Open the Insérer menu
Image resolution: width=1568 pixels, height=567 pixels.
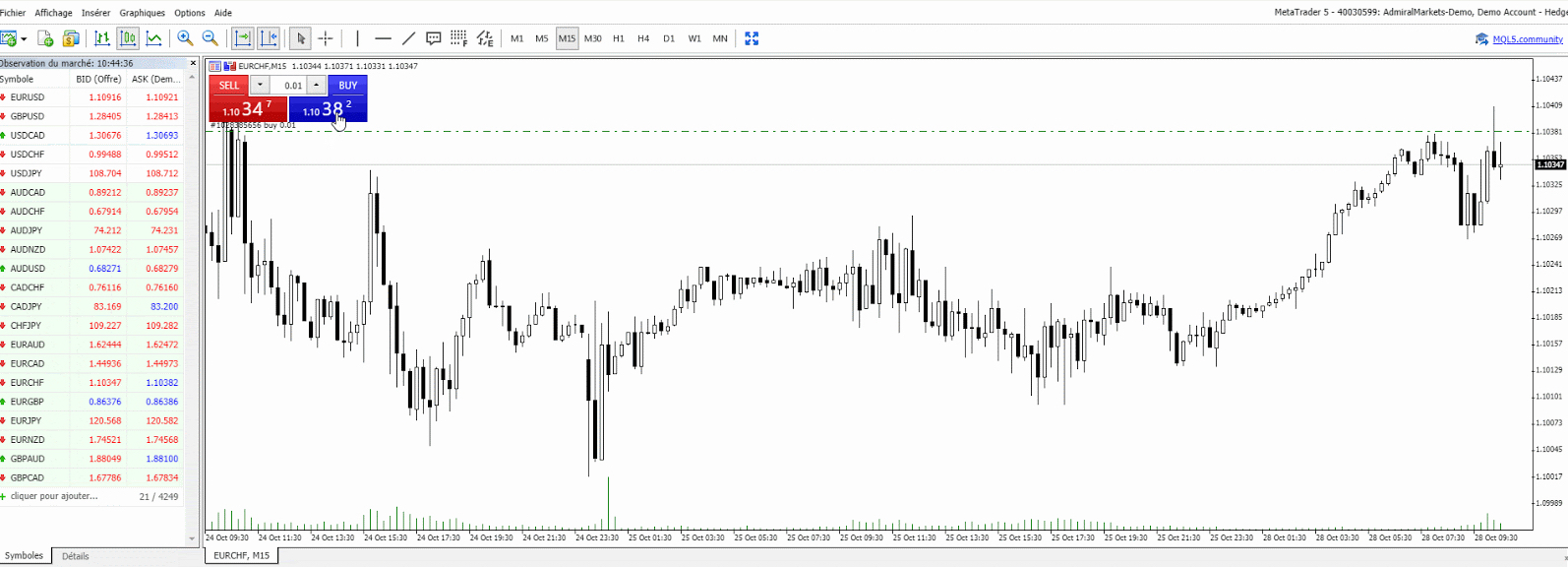pos(95,13)
